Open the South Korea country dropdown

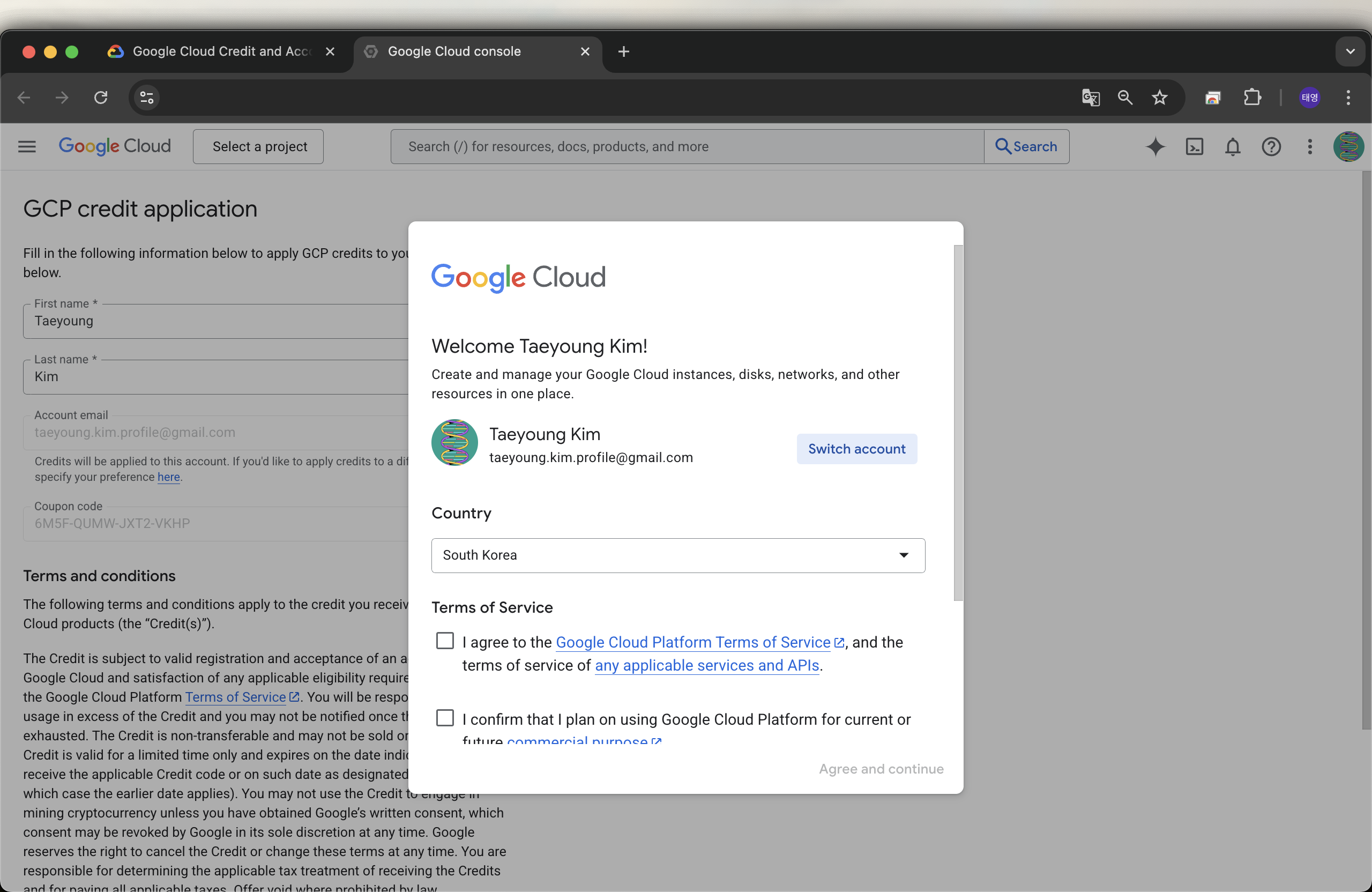[678, 555]
